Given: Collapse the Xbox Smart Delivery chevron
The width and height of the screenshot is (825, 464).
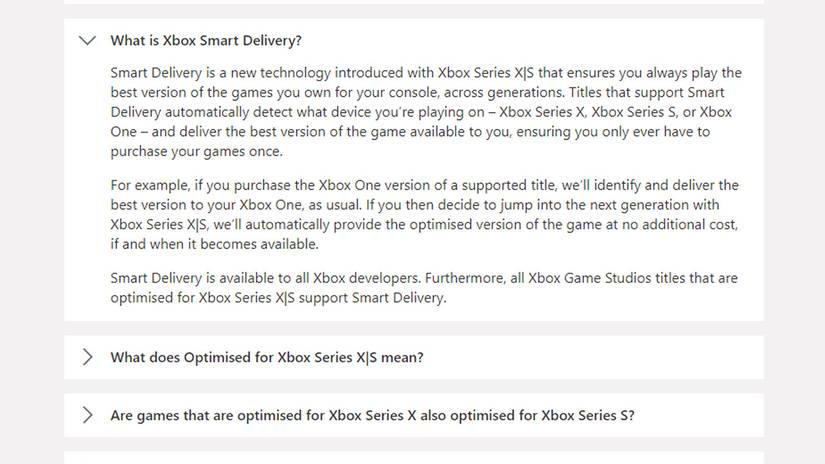Looking at the screenshot, I should tap(88, 41).
